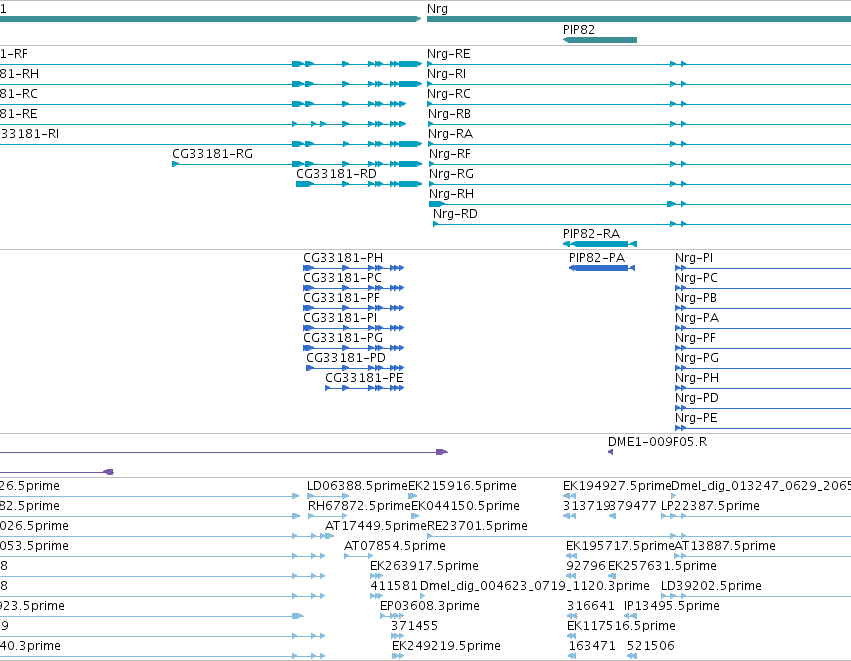
Task: Click EST AT13887.5prime label
Action: click(x=725, y=546)
